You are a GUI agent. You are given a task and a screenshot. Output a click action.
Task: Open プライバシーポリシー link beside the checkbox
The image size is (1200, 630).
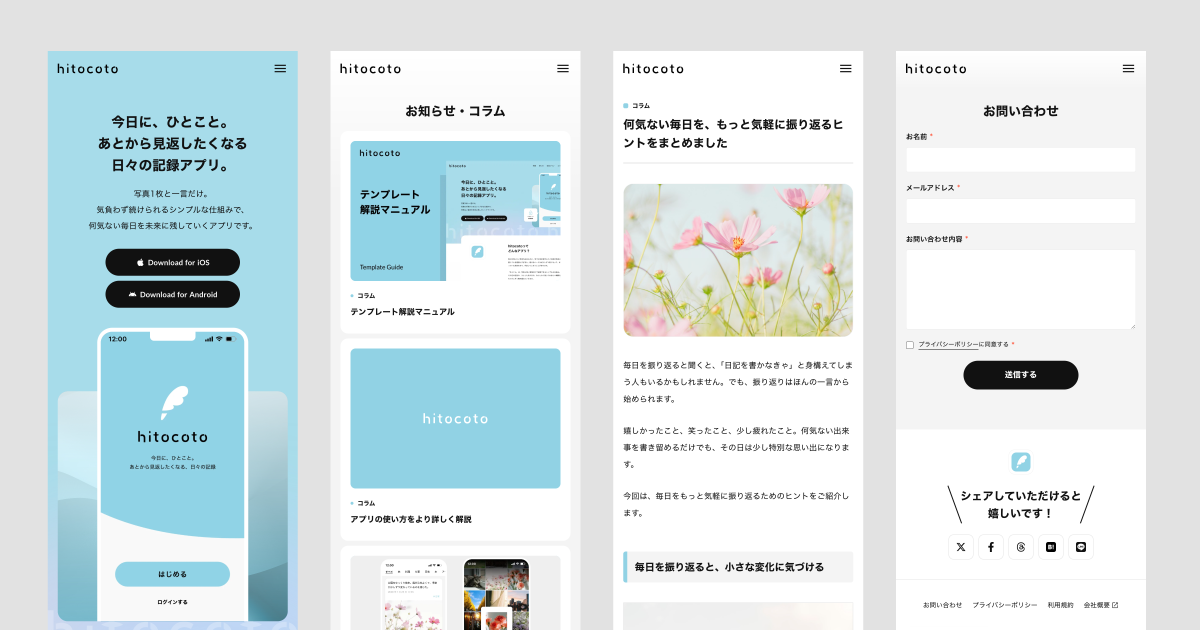(948, 344)
